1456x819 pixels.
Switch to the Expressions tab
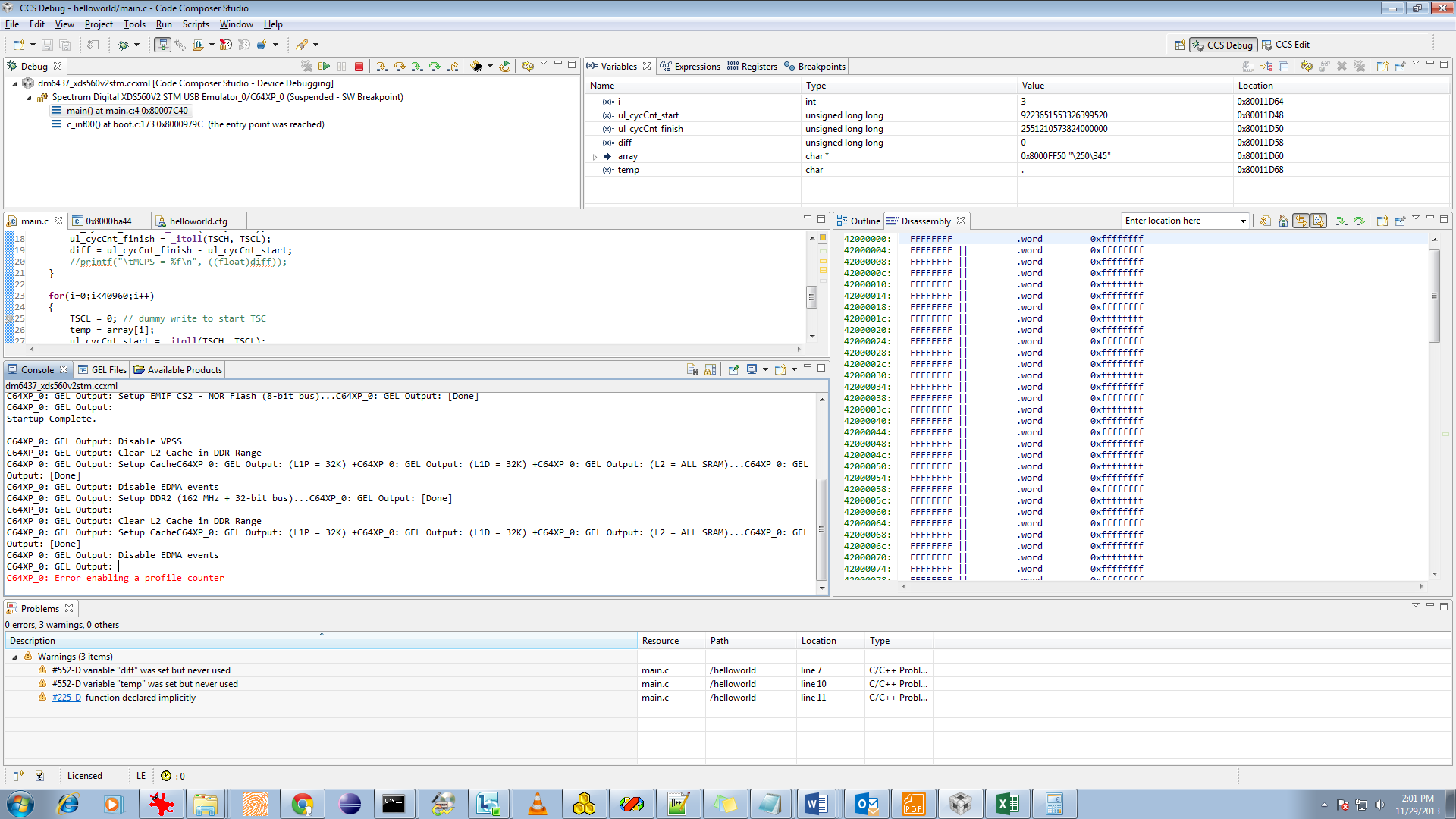pos(690,67)
